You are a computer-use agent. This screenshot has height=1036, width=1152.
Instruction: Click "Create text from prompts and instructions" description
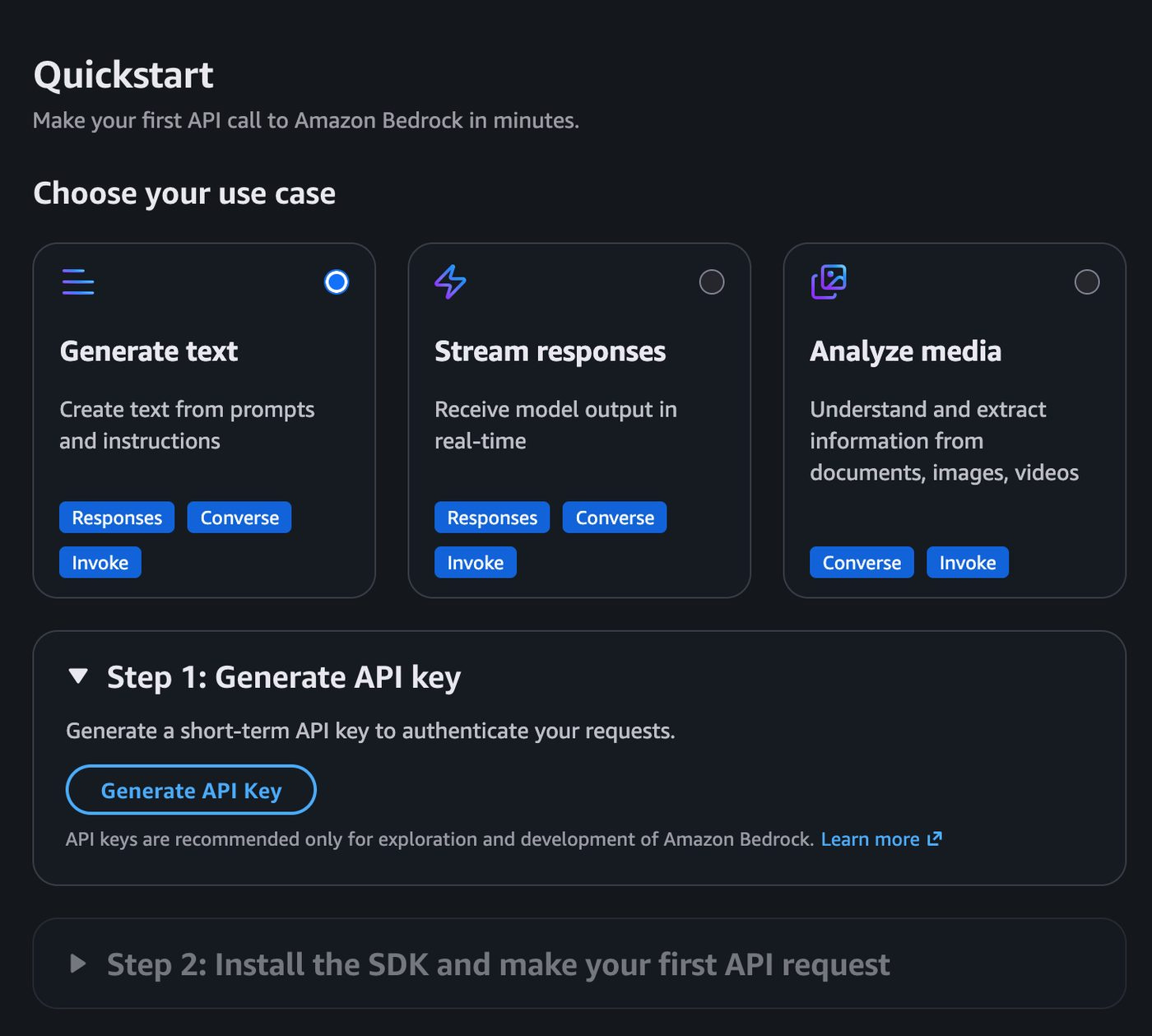(187, 425)
